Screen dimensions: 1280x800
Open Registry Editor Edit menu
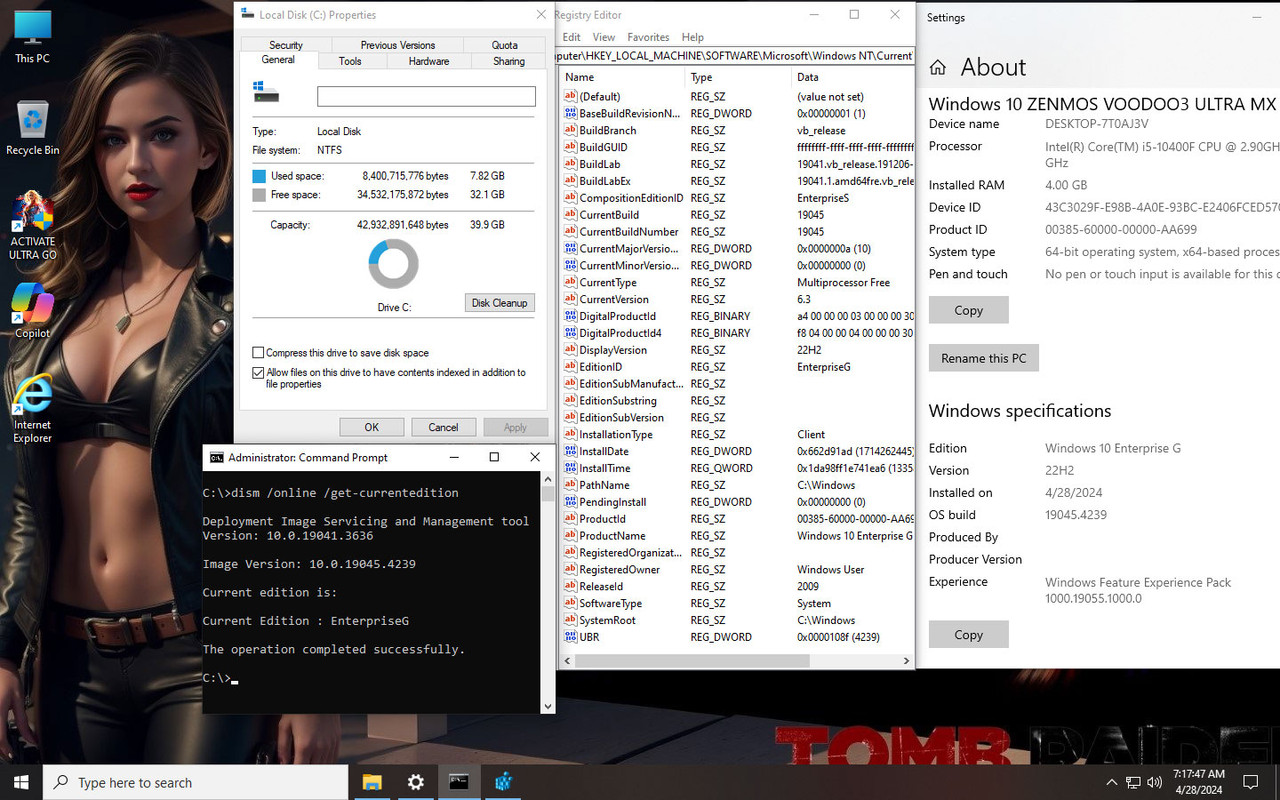pos(571,37)
